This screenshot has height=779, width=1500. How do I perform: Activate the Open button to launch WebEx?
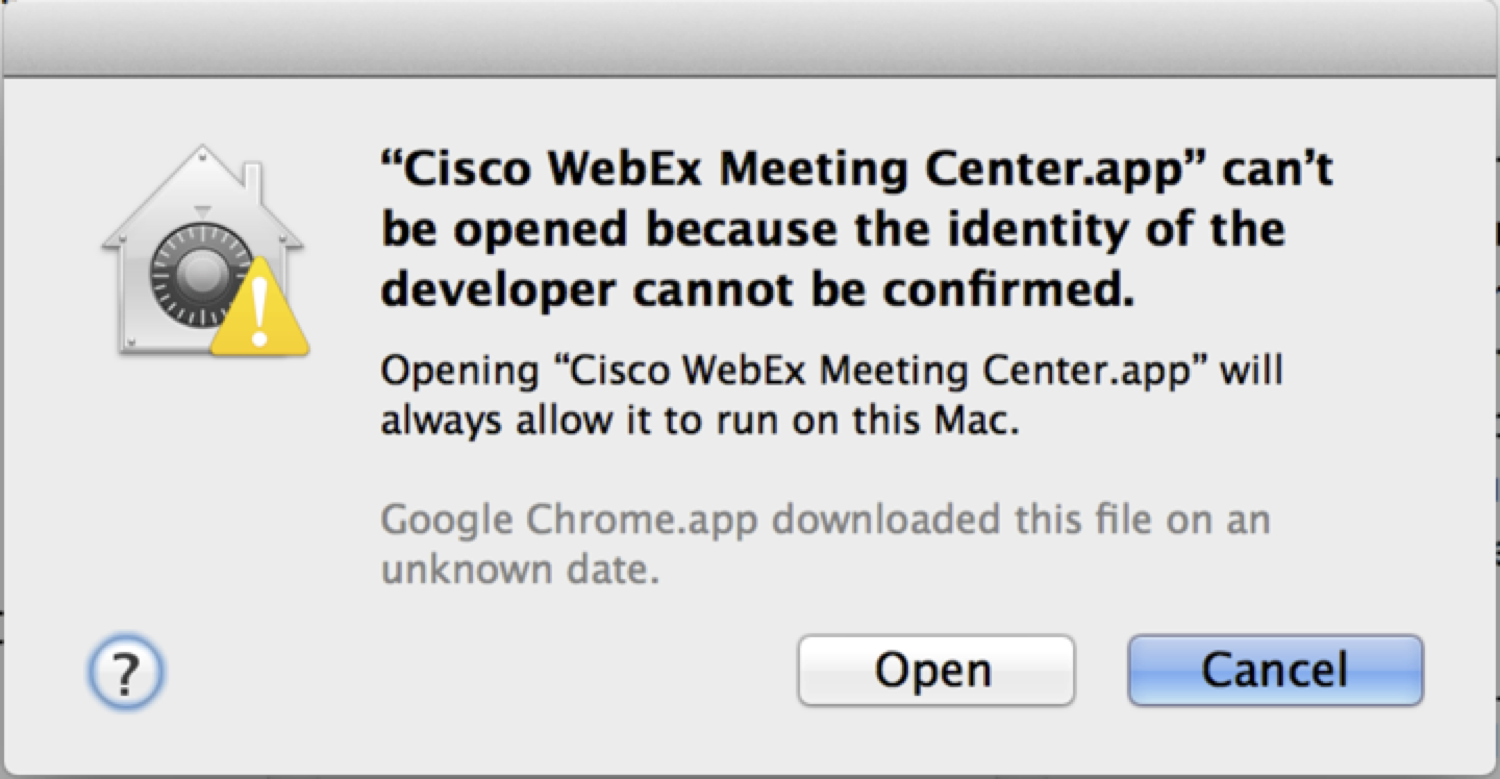[x=933, y=670]
